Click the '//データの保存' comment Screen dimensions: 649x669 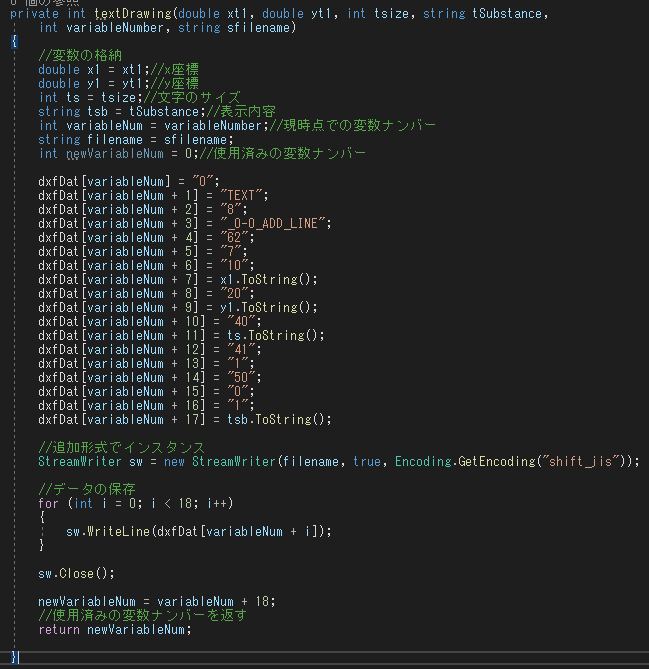point(87,490)
